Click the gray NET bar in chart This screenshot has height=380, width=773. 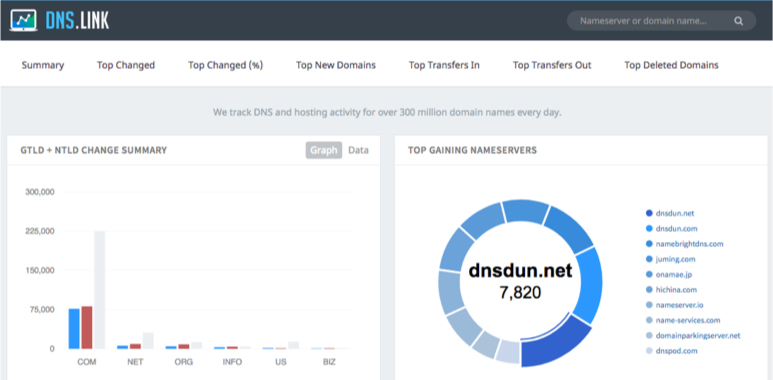148,341
